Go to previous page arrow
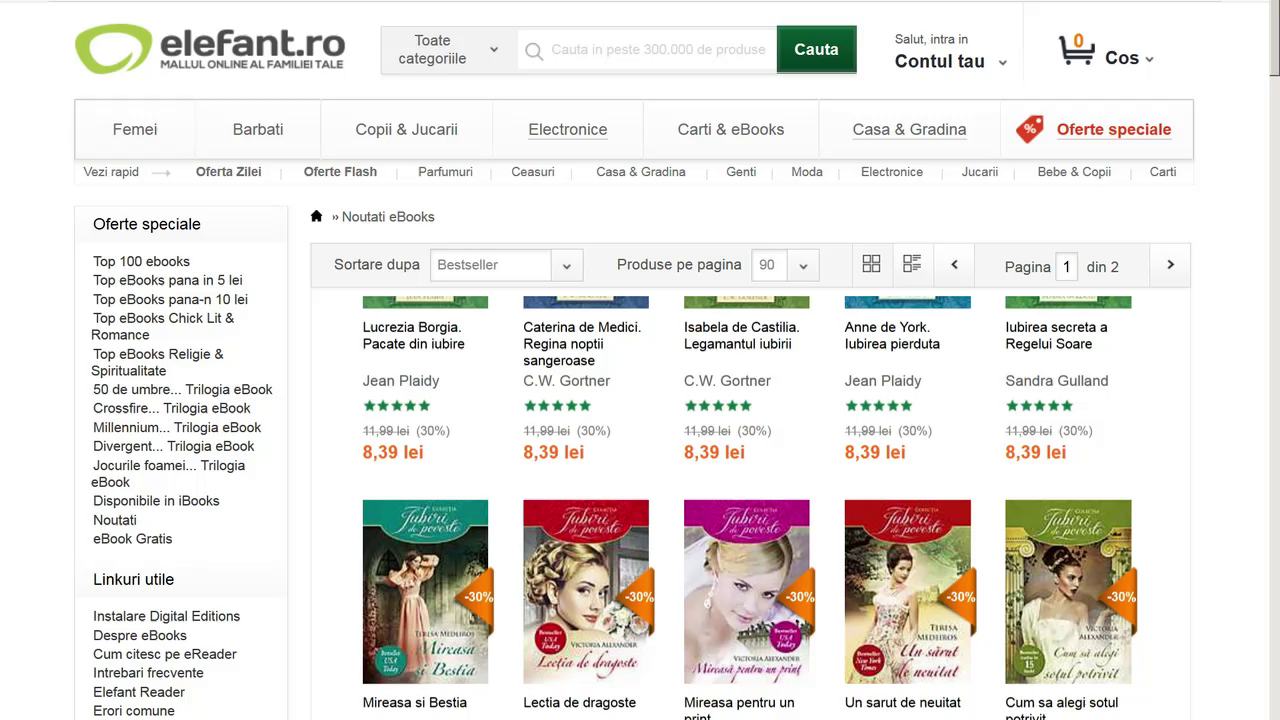Viewport: 1280px width, 720px height. [x=954, y=265]
